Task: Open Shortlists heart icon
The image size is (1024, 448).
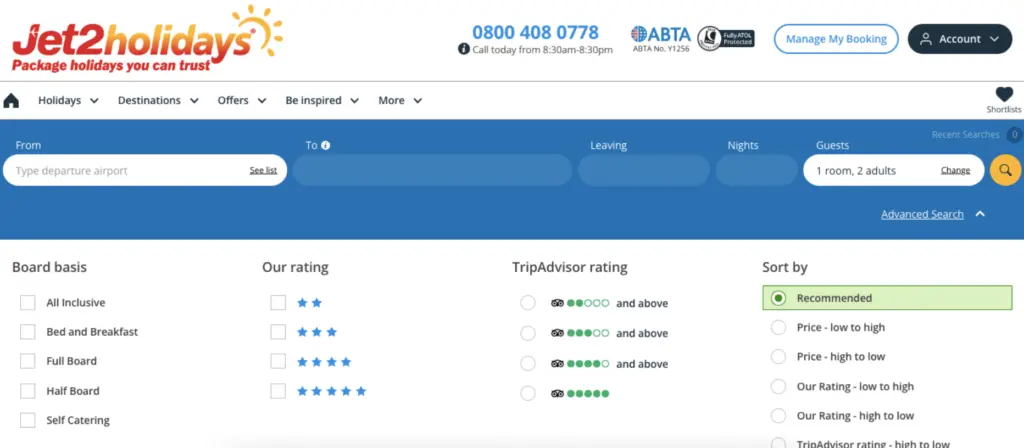Action: [1004, 95]
